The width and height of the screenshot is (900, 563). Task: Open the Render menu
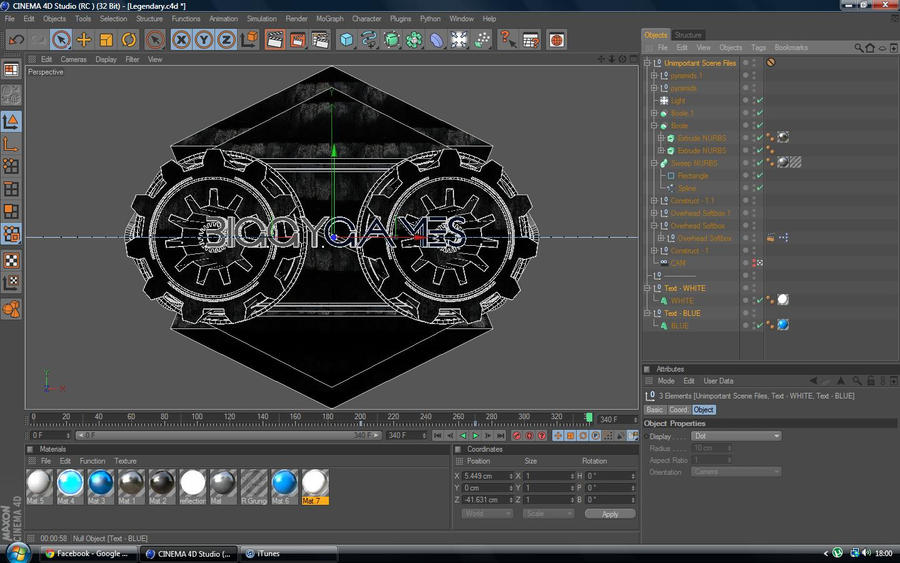[296, 18]
